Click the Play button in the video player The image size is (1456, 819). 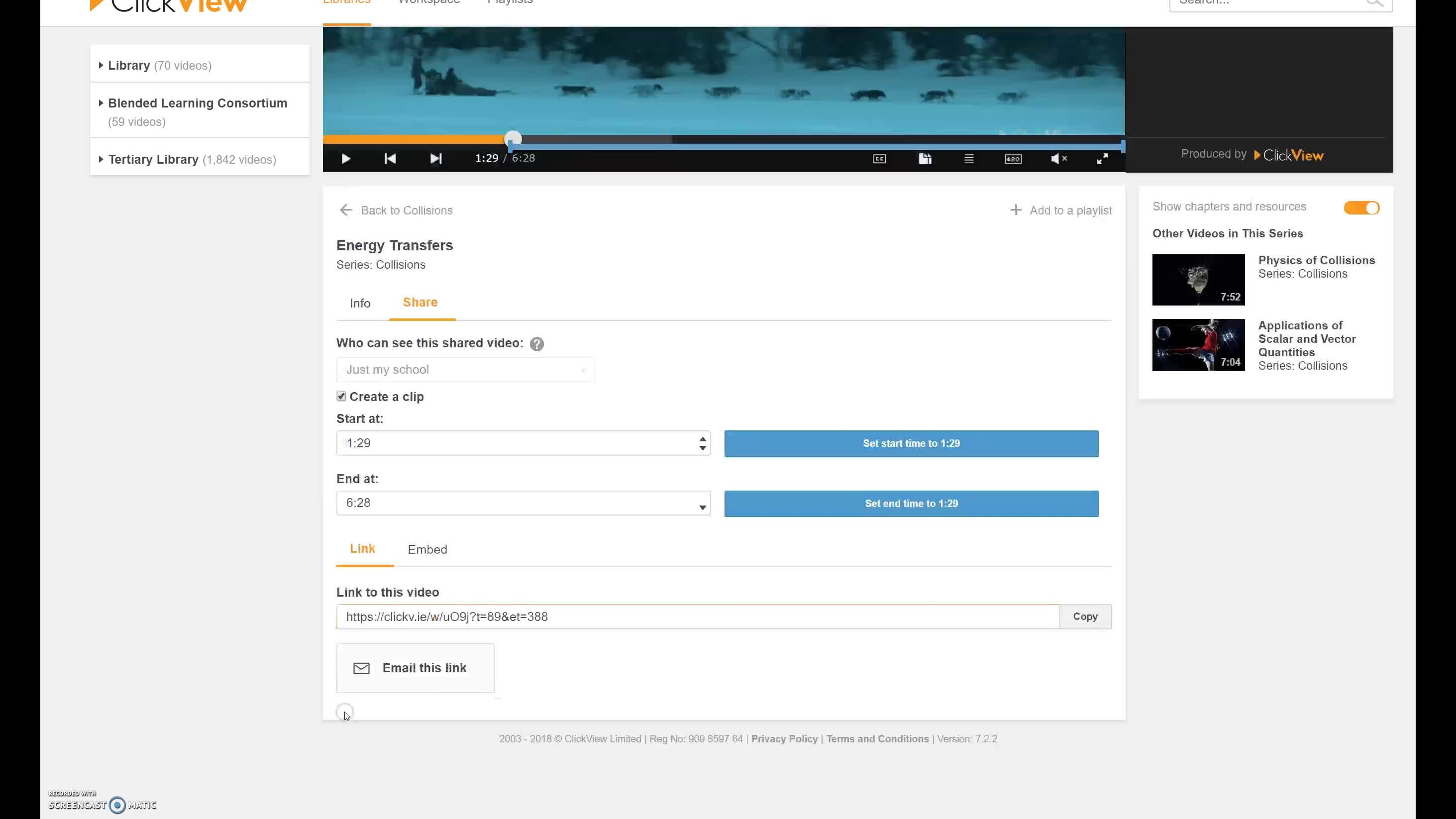click(345, 159)
